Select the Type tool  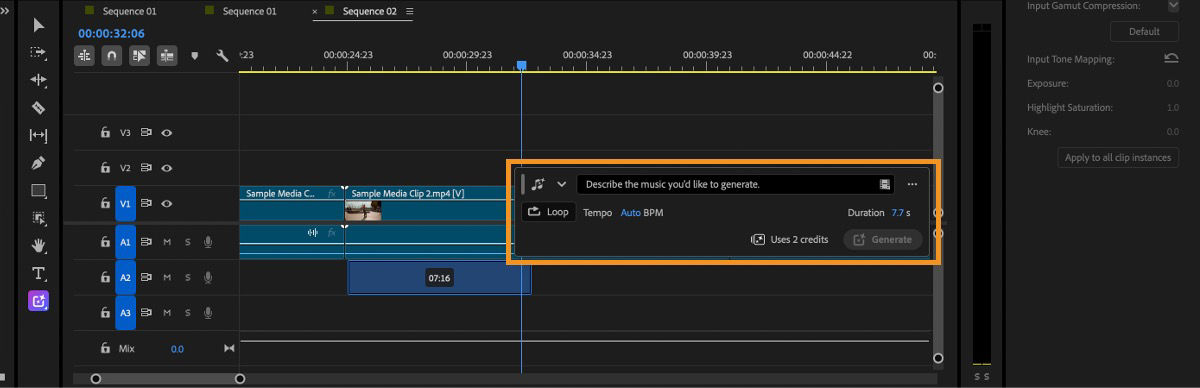tap(38, 273)
